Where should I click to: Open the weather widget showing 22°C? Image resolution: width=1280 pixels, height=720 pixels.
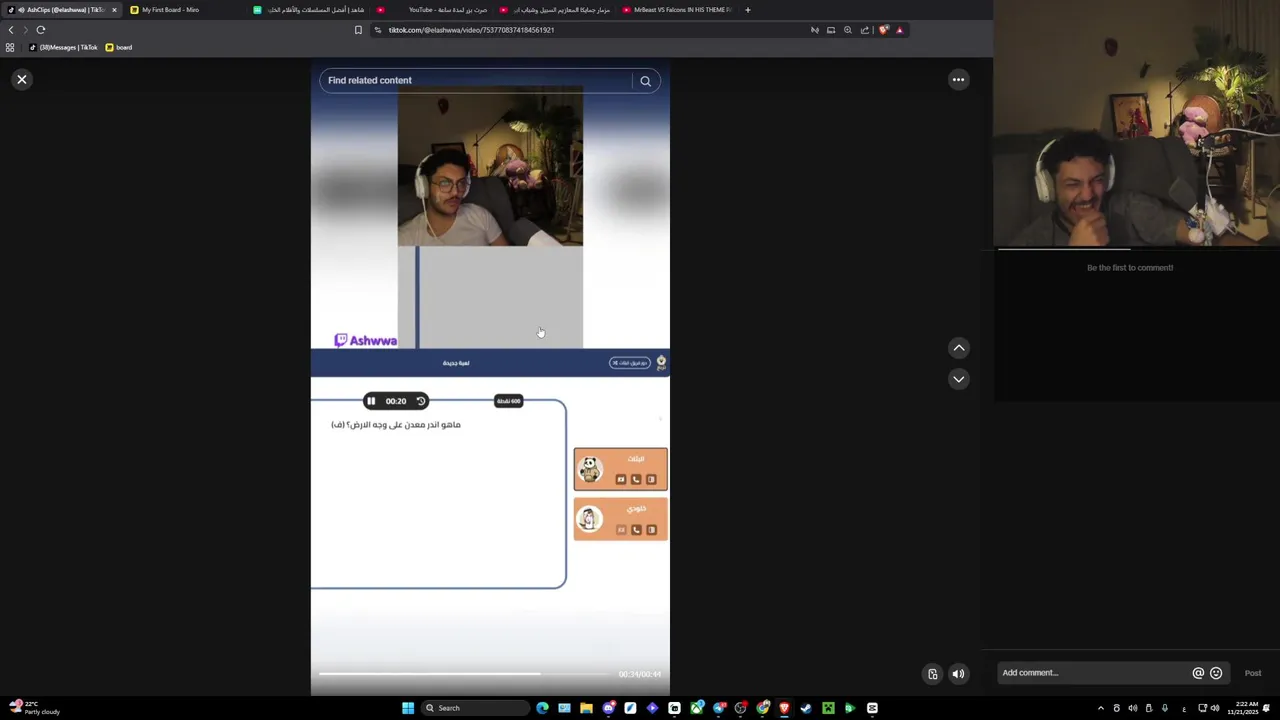point(34,708)
